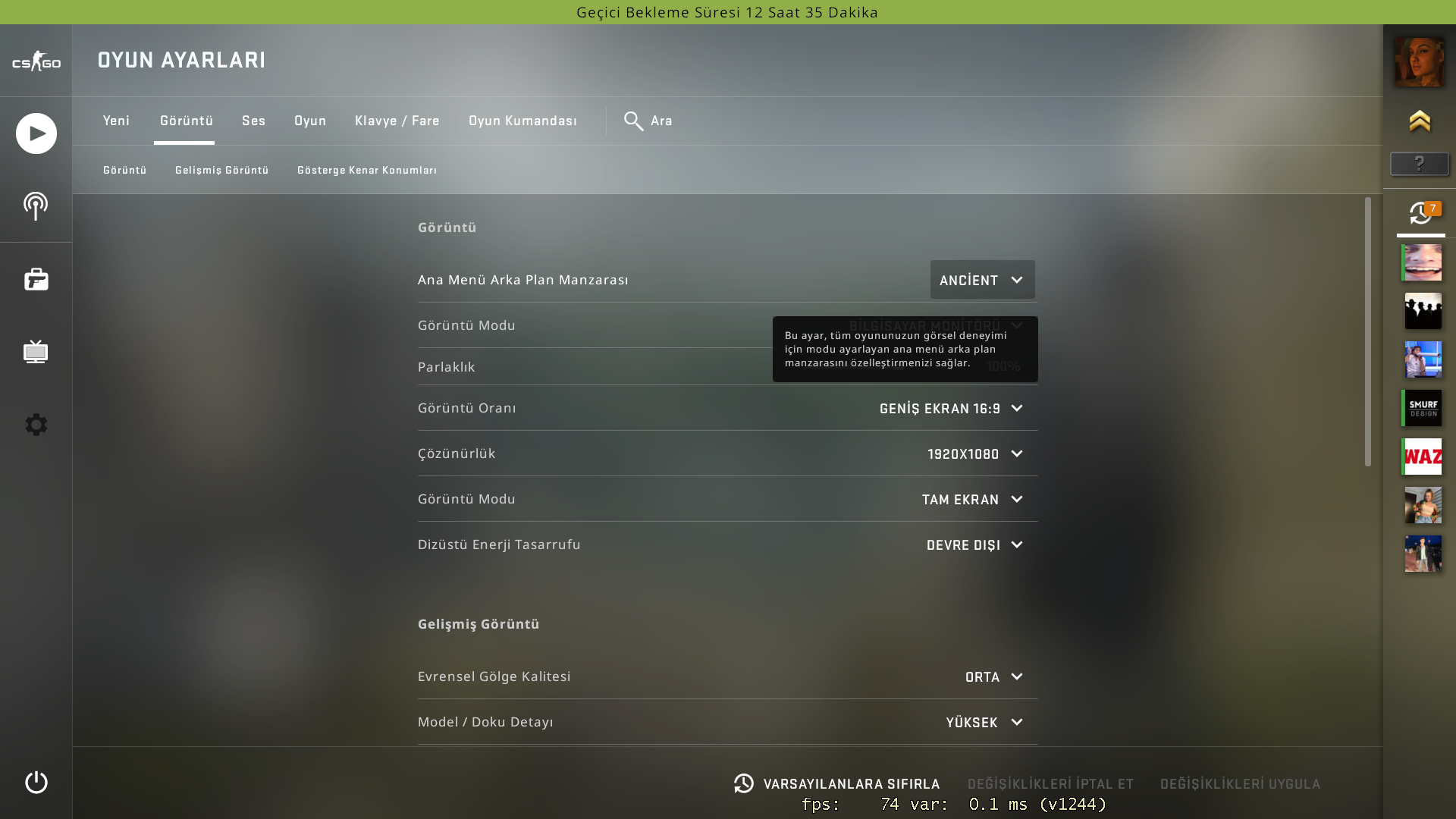Switch to the Yeni tab
Screen dimensions: 1456x819
(x=116, y=121)
